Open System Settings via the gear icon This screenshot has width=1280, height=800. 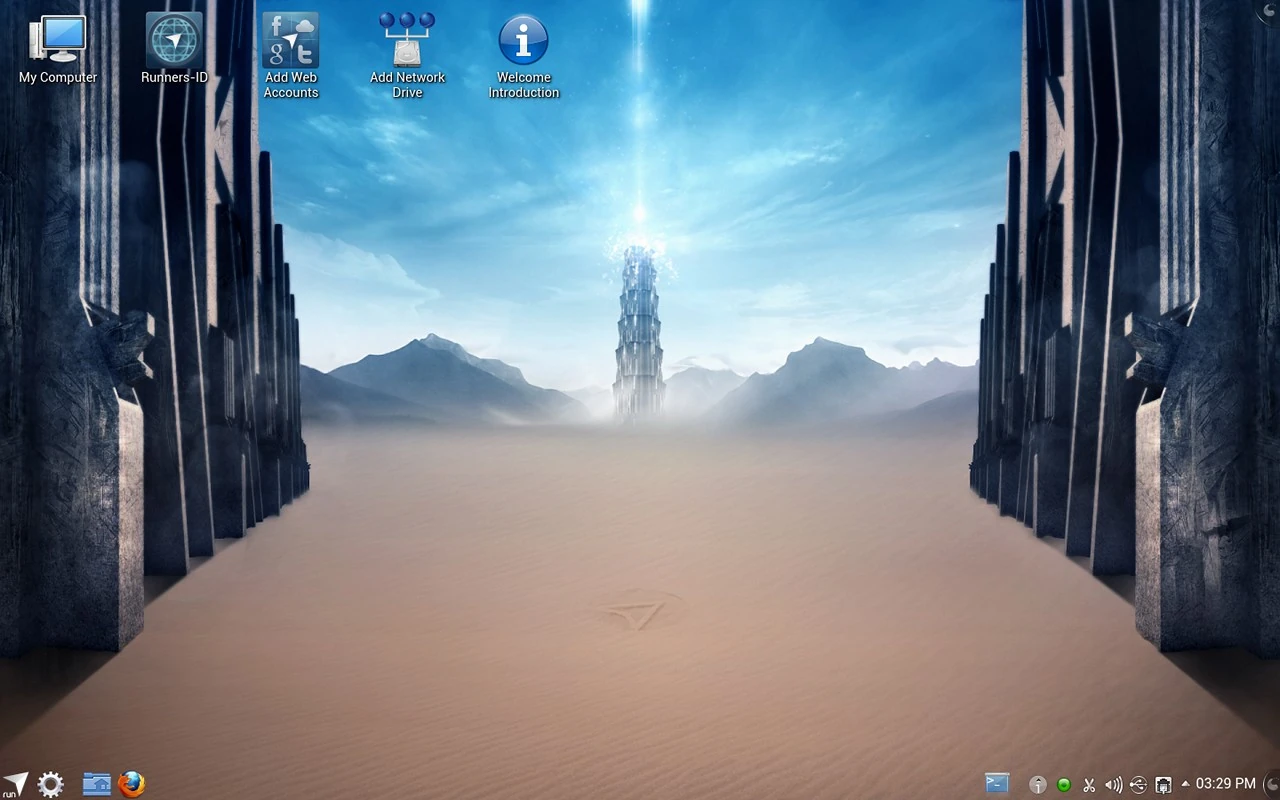click(50, 784)
